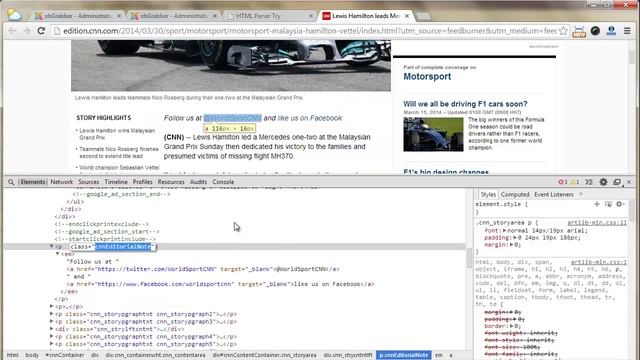The image size is (640, 360).
Task: Expand the cnn_storypgraph4 paragraph node
Action: (51, 336)
